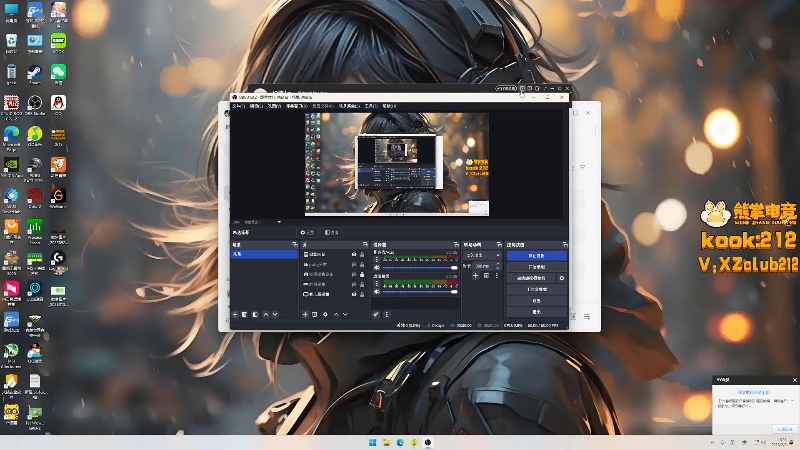
Task: Click Start Virtual Camera button
Action: point(531,279)
